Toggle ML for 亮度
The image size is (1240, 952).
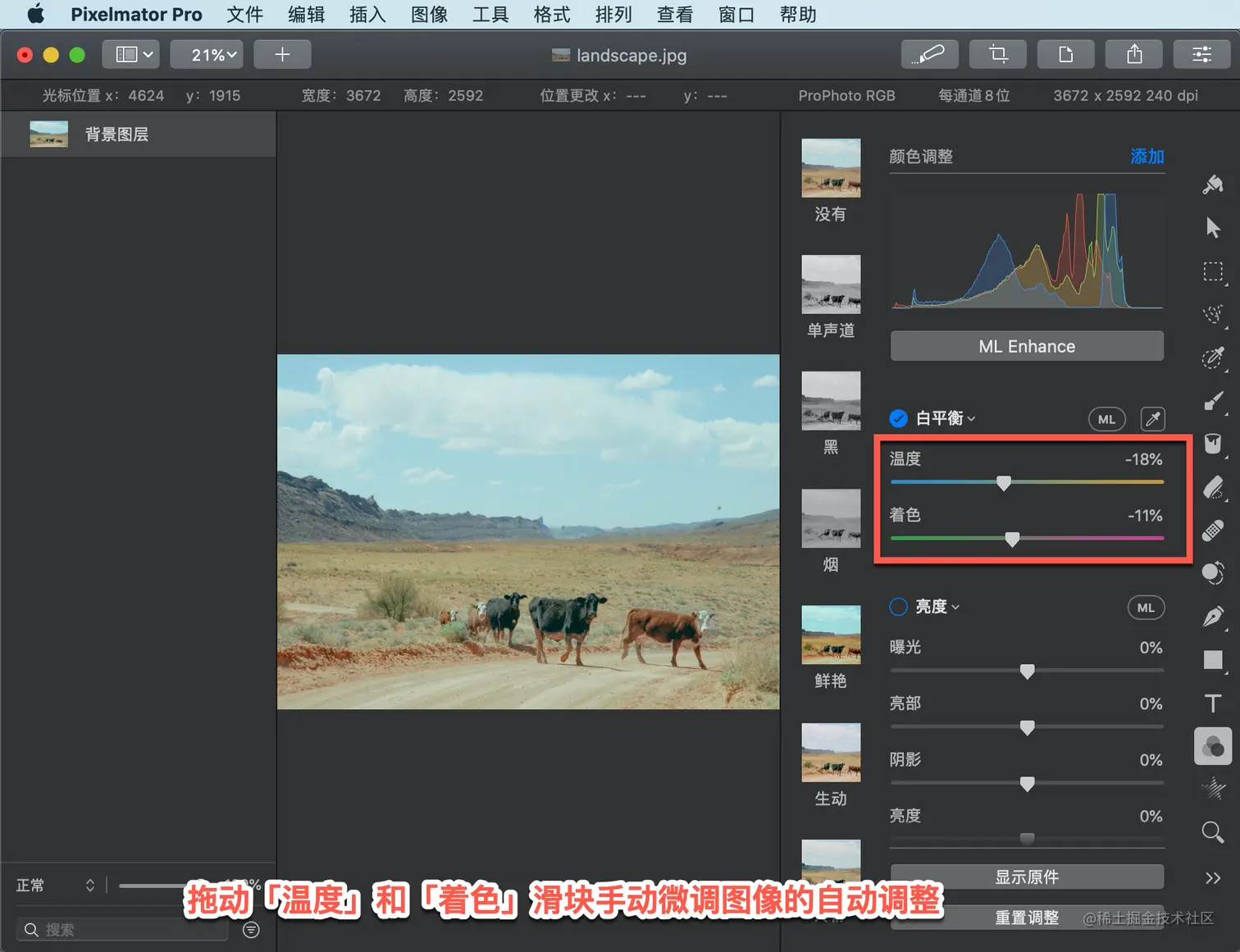coord(1146,608)
